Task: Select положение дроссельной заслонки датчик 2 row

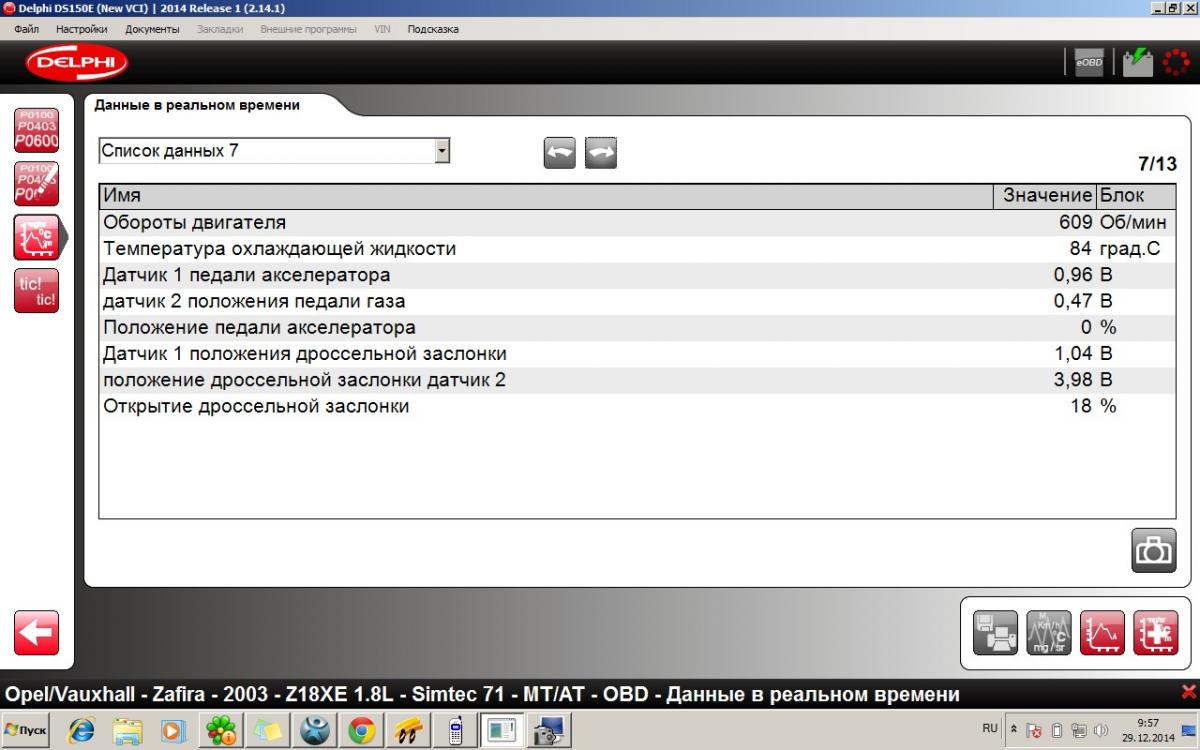Action: coord(637,380)
